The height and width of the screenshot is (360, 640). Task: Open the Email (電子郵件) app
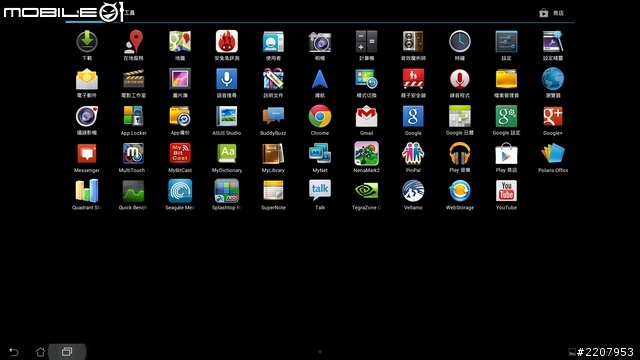click(87, 79)
